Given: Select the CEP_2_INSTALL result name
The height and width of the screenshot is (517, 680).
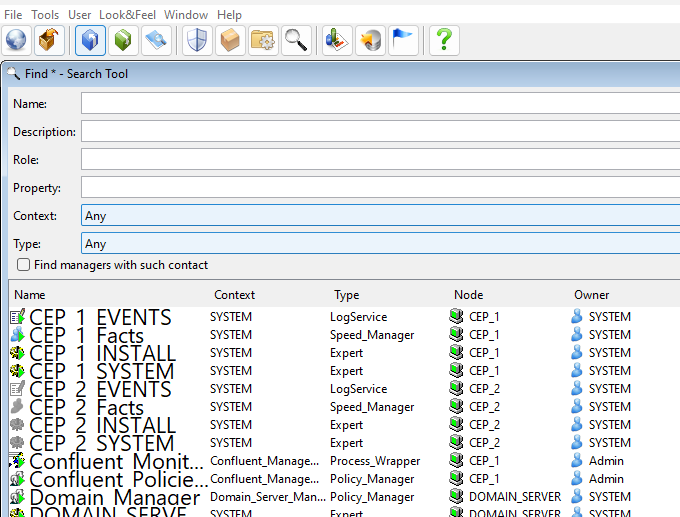Looking at the screenshot, I should (x=103, y=425).
